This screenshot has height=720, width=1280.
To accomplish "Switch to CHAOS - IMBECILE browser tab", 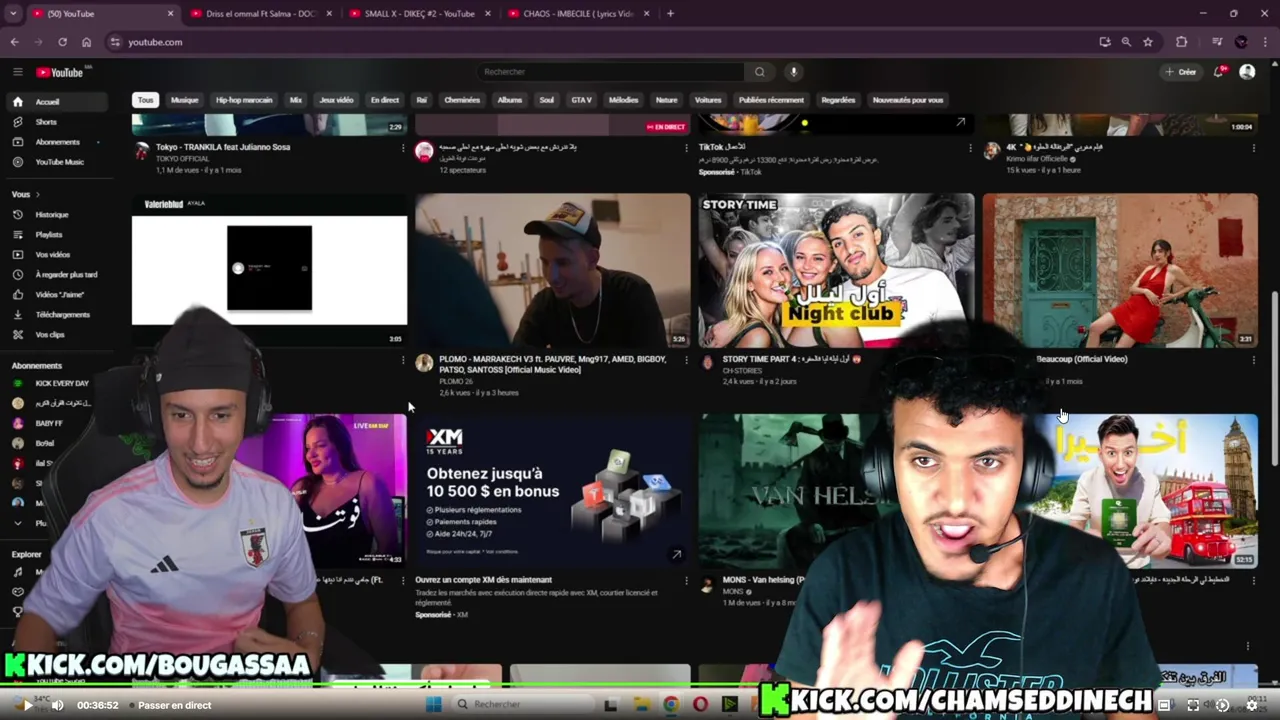I will click(x=578, y=14).
